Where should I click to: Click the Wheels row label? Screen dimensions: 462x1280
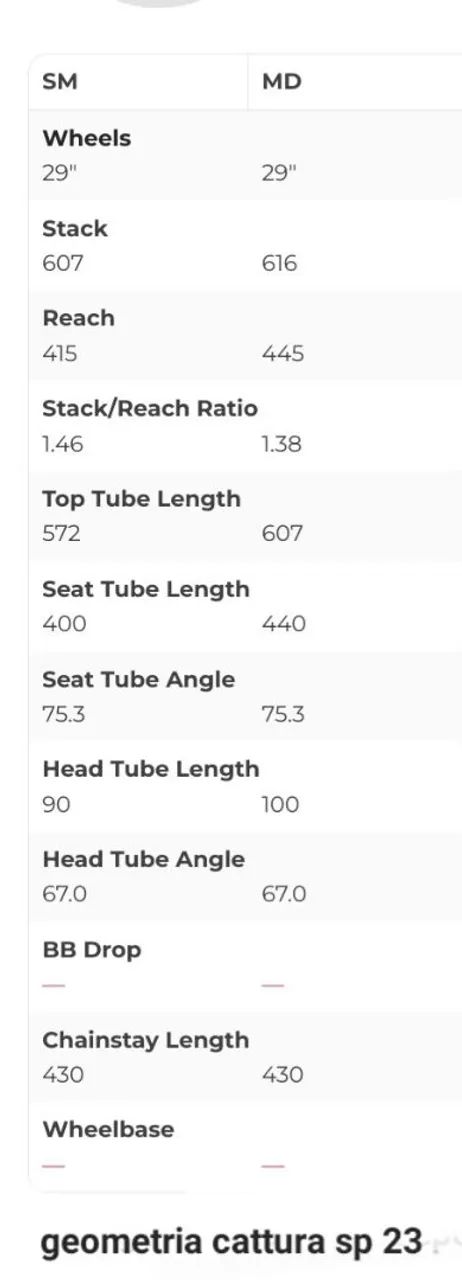pos(87,138)
